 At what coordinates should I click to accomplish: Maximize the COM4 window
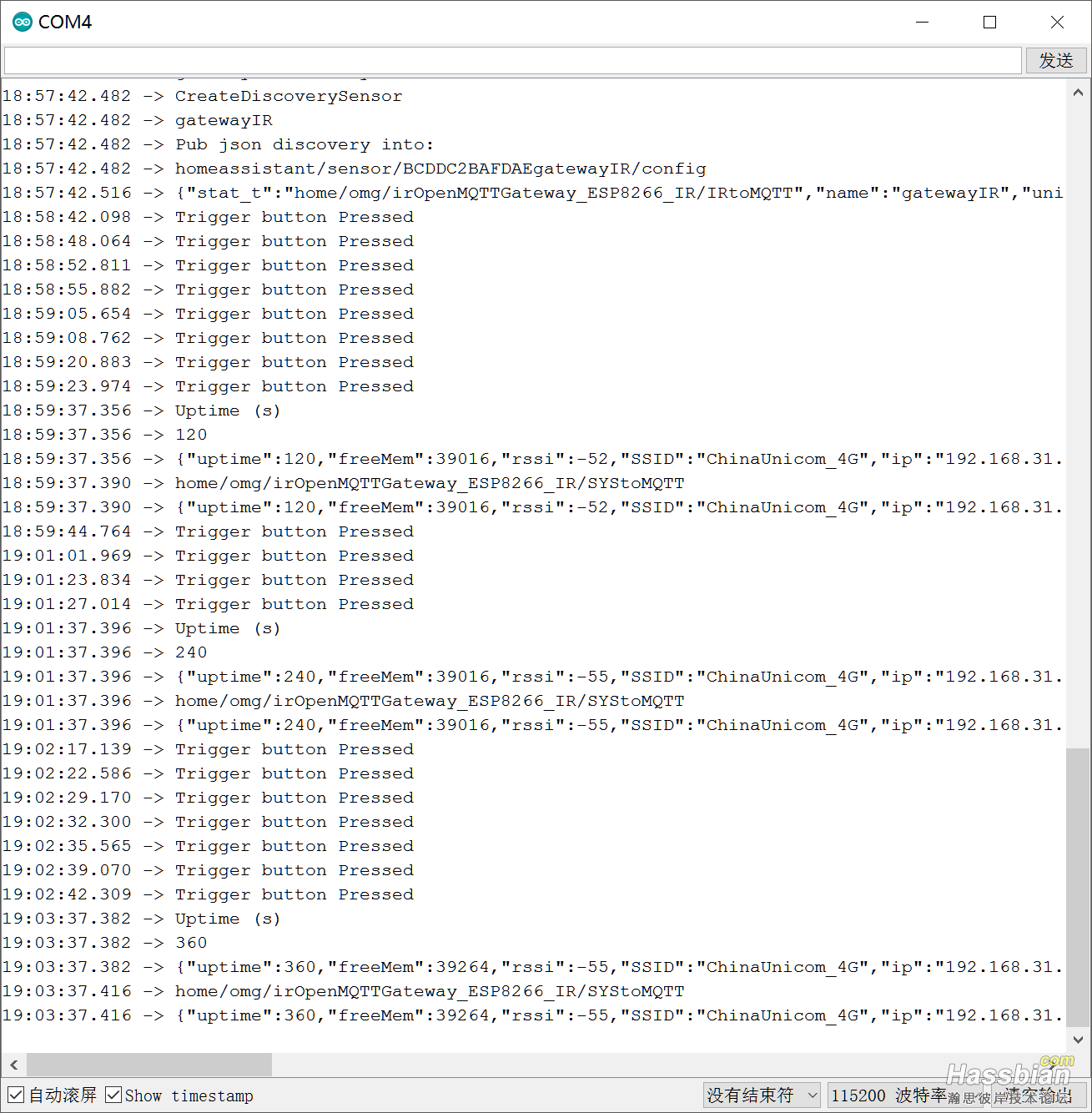989,23
